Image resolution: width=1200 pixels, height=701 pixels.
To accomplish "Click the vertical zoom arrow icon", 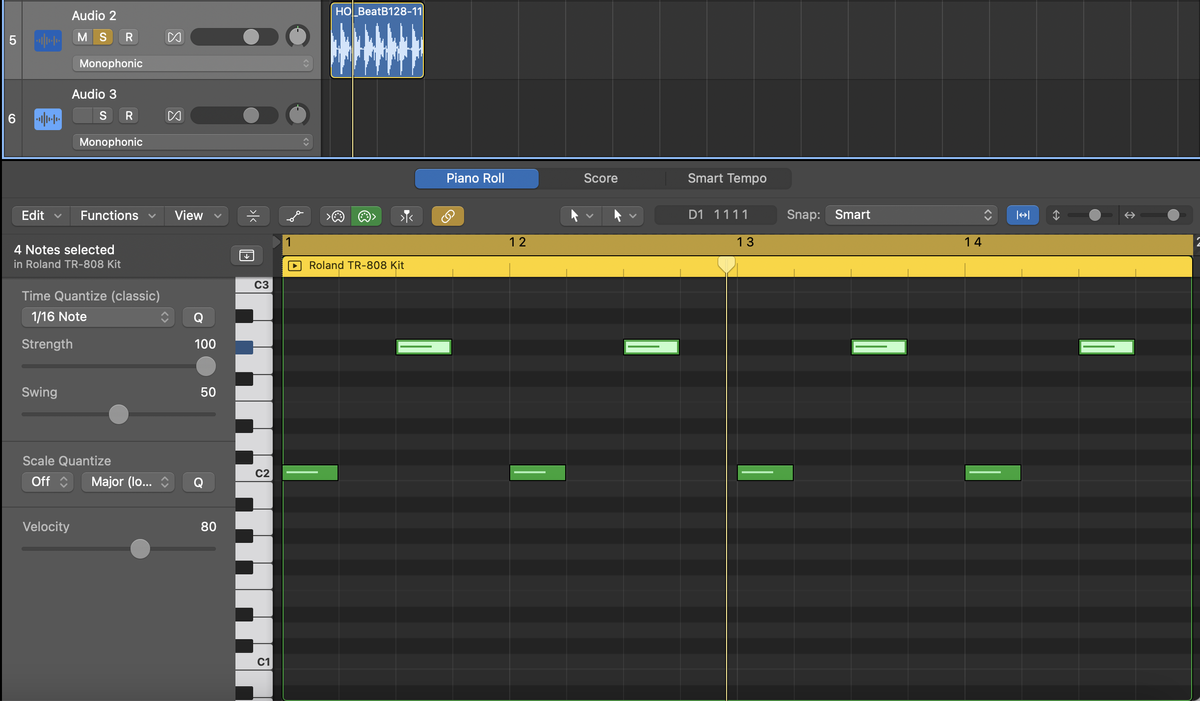I will pyautogui.click(x=1057, y=215).
